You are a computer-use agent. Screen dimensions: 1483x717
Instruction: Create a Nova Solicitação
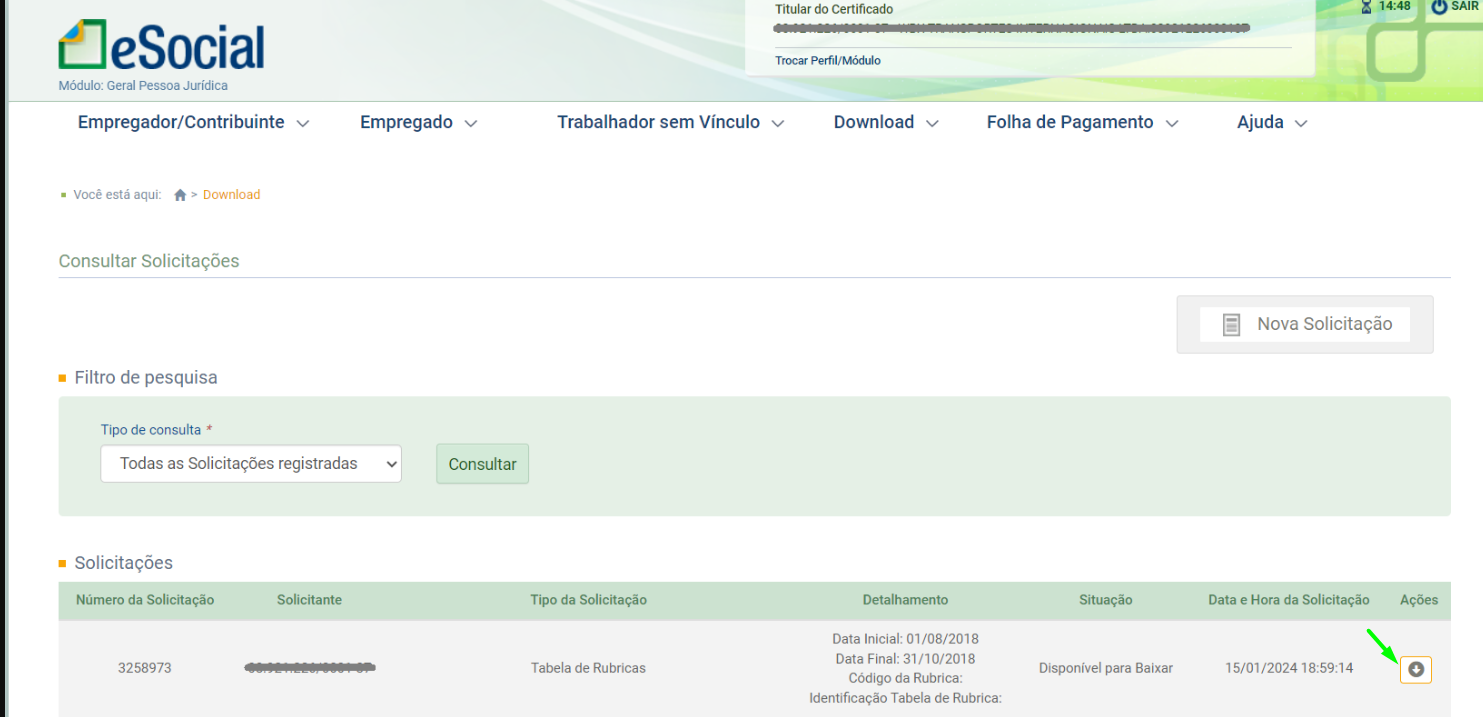tap(1304, 324)
